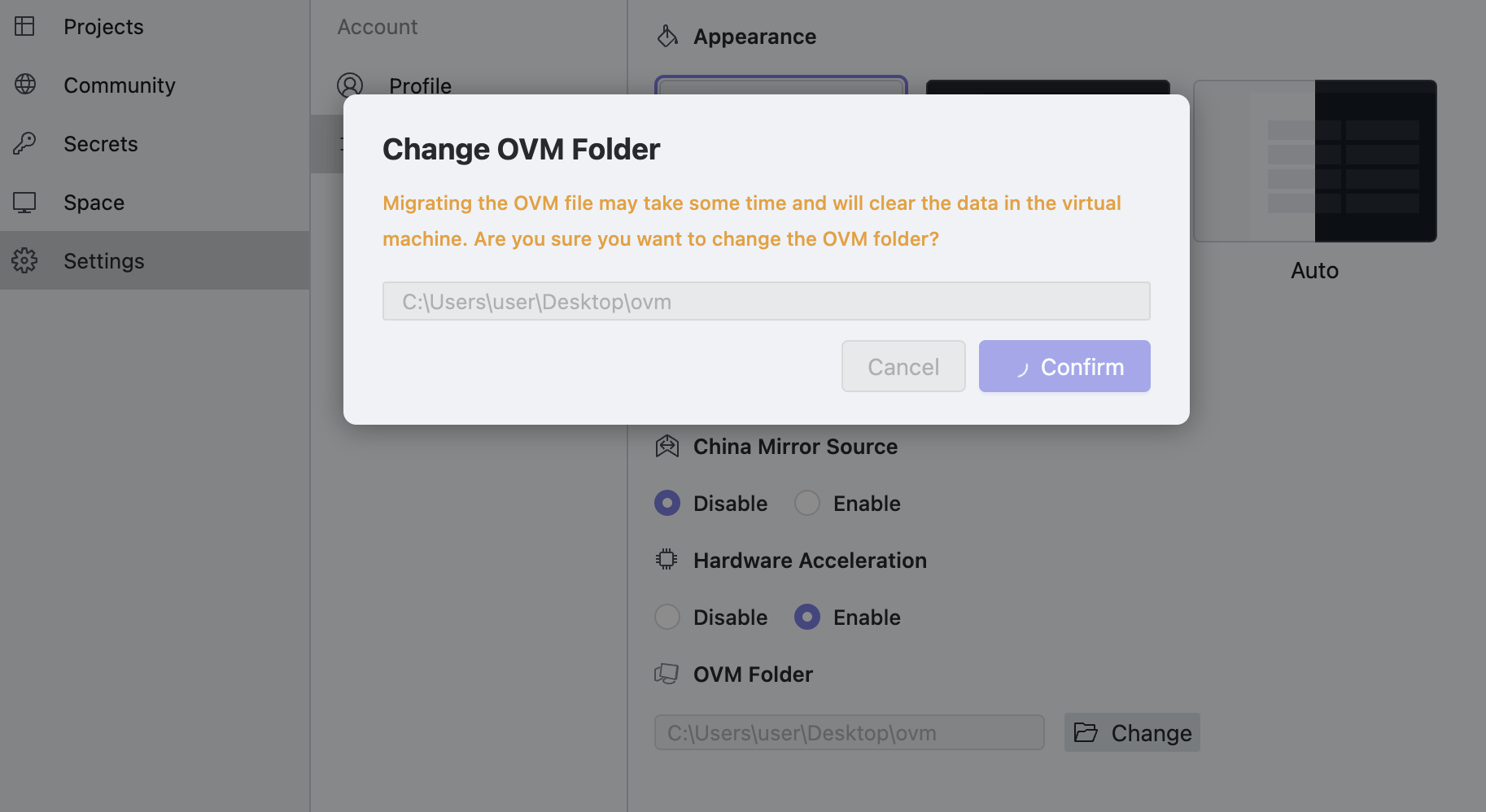Click the Profile account icon
This screenshot has width=1486, height=812.
(350, 85)
